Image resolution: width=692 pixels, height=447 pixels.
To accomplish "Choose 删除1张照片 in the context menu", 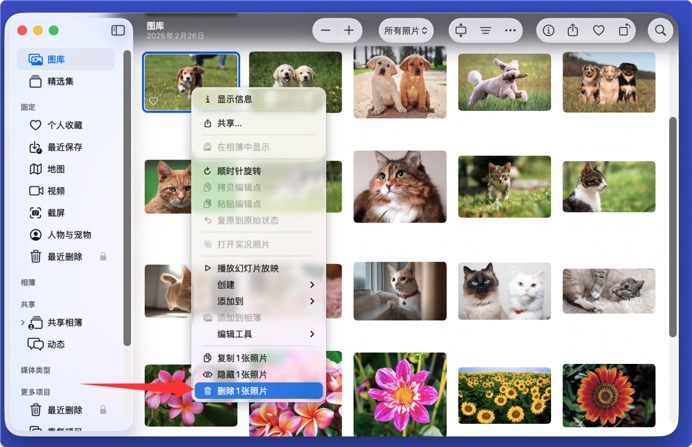I will [259, 391].
